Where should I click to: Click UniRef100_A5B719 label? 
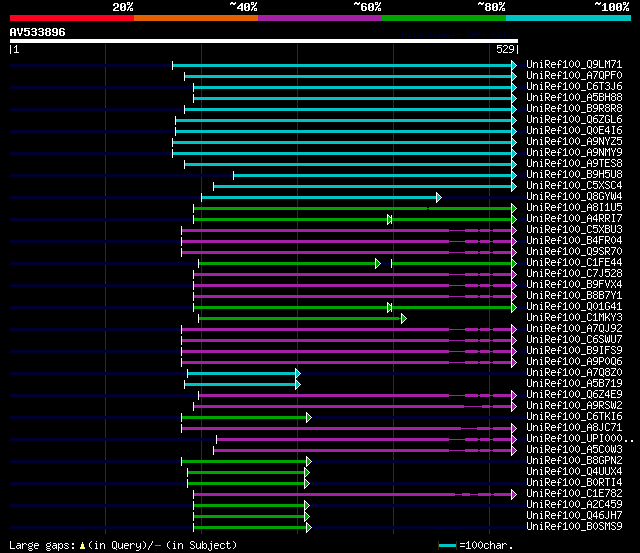click(574, 384)
